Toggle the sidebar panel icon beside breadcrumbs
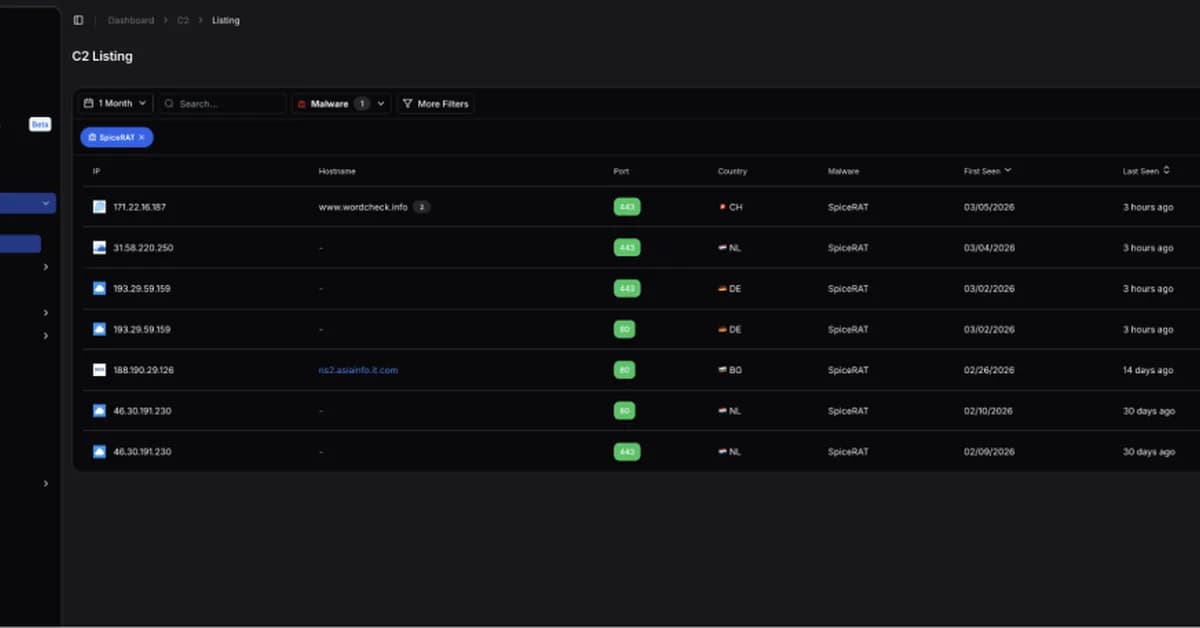This screenshot has height=628, width=1200. pyautogui.click(x=78, y=20)
